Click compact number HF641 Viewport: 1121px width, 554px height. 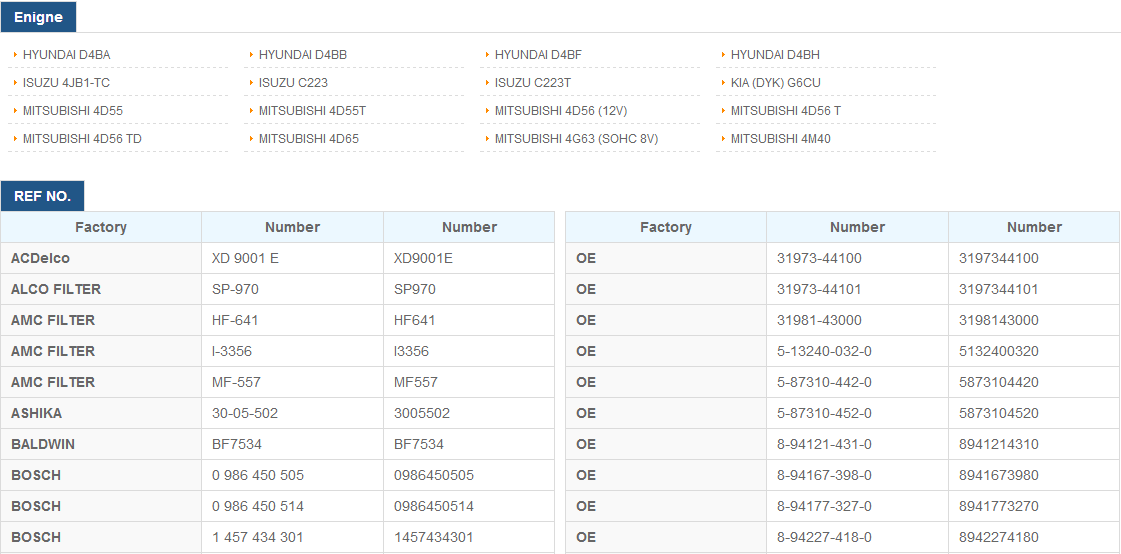(415, 320)
